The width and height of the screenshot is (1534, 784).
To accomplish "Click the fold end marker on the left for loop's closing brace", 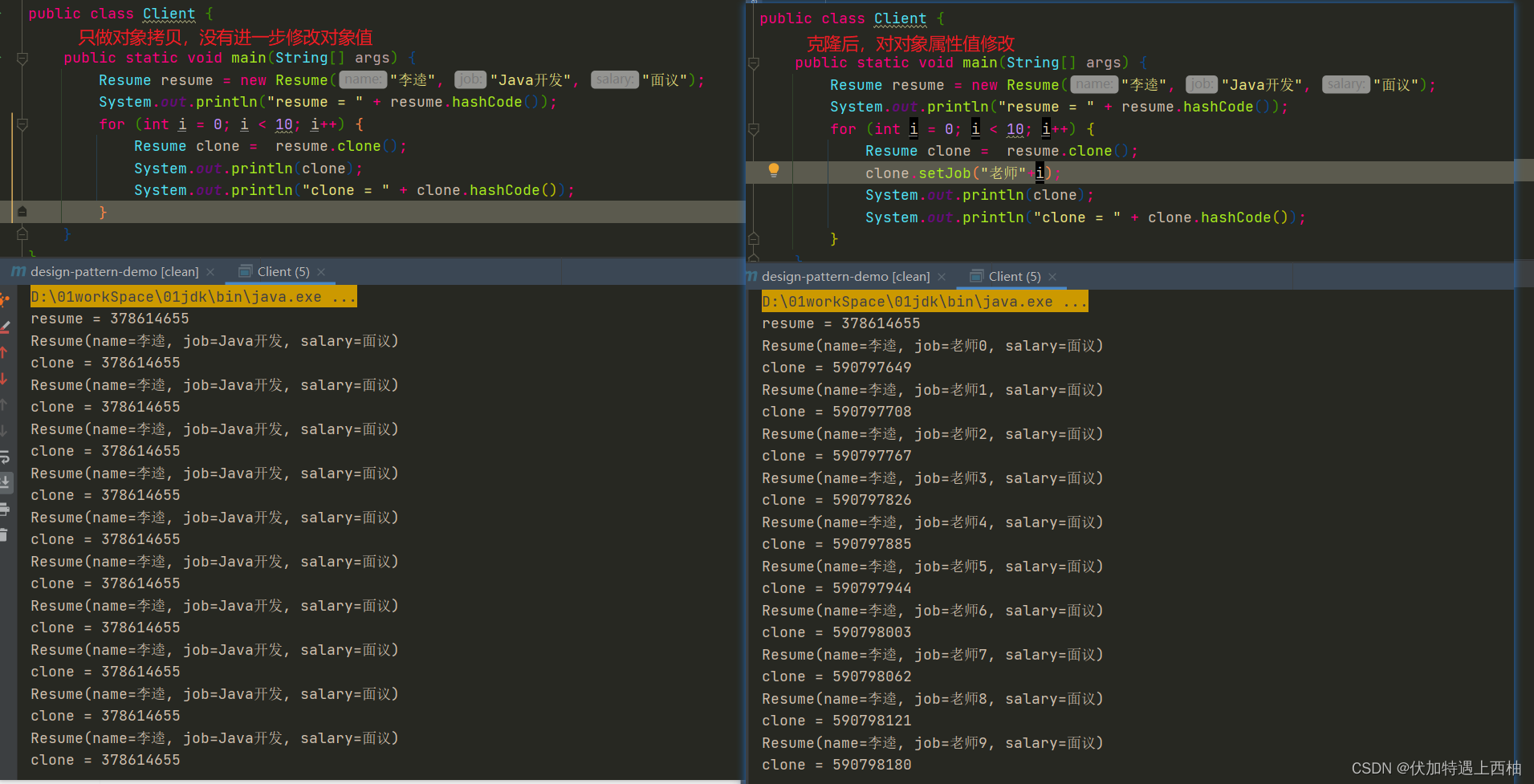I will click(22, 212).
